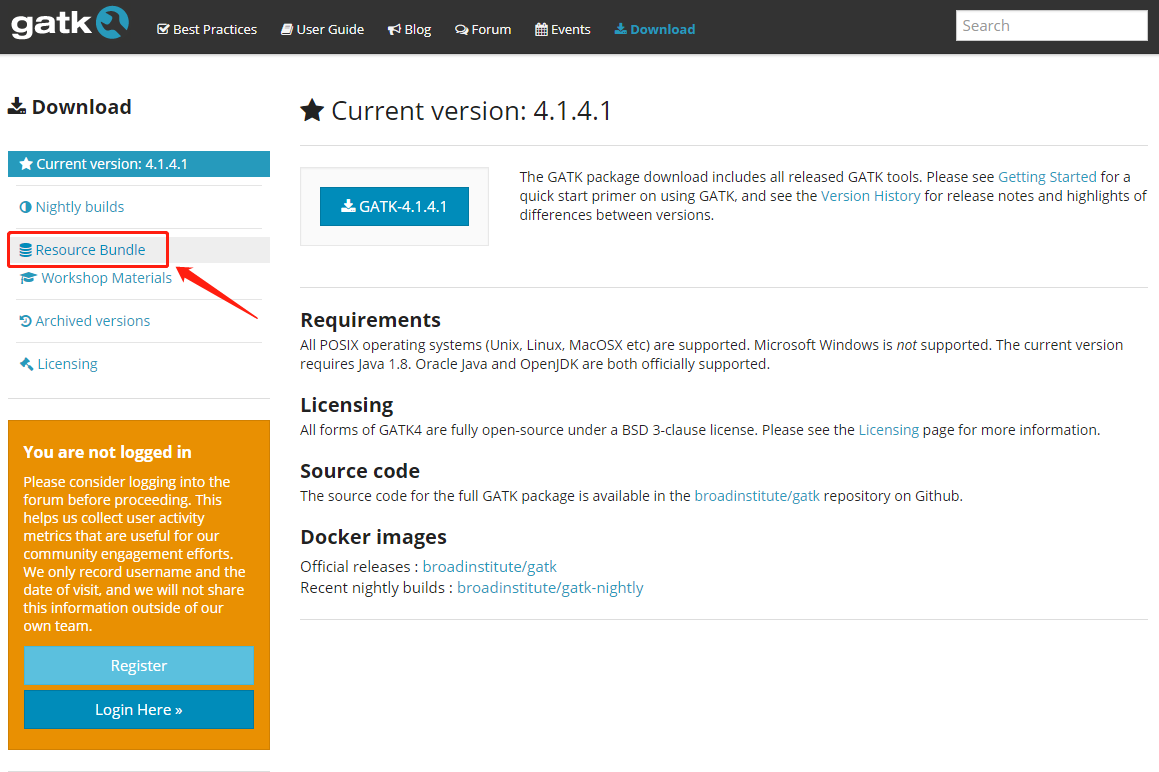Click the Nightly builds half-circle icon

(x=26, y=207)
